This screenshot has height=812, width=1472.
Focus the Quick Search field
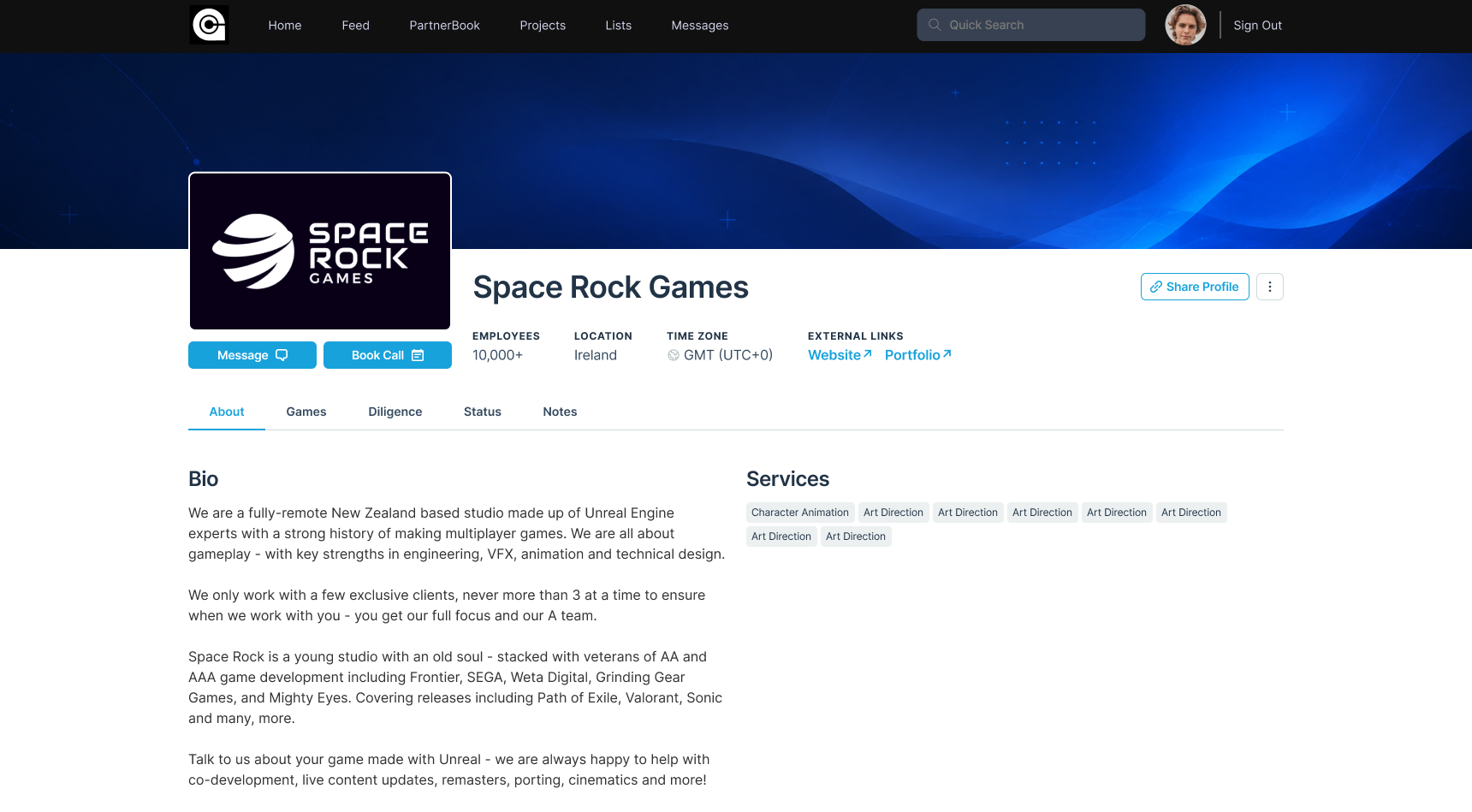(x=1031, y=25)
